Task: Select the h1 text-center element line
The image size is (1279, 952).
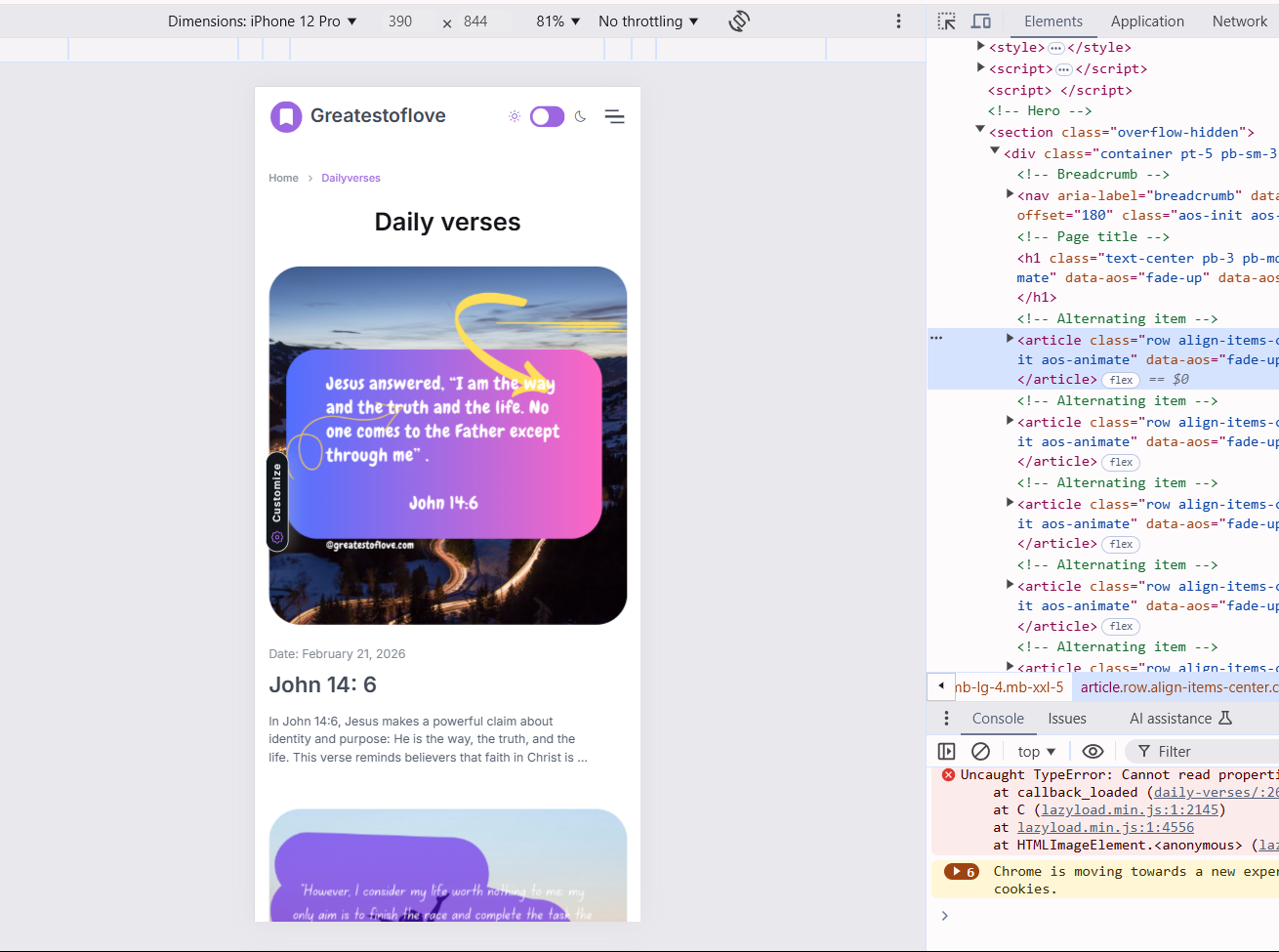Action: (x=1148, y=277)
